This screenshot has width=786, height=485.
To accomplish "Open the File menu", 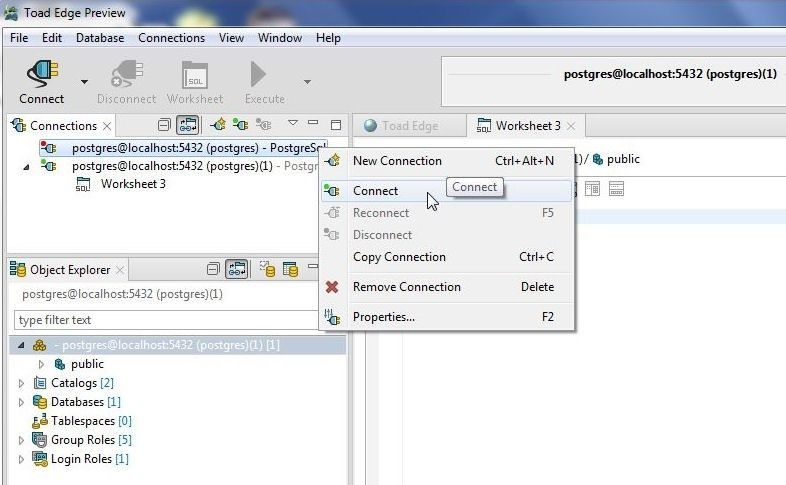I will pyautogui.click(x=19, y=38).
